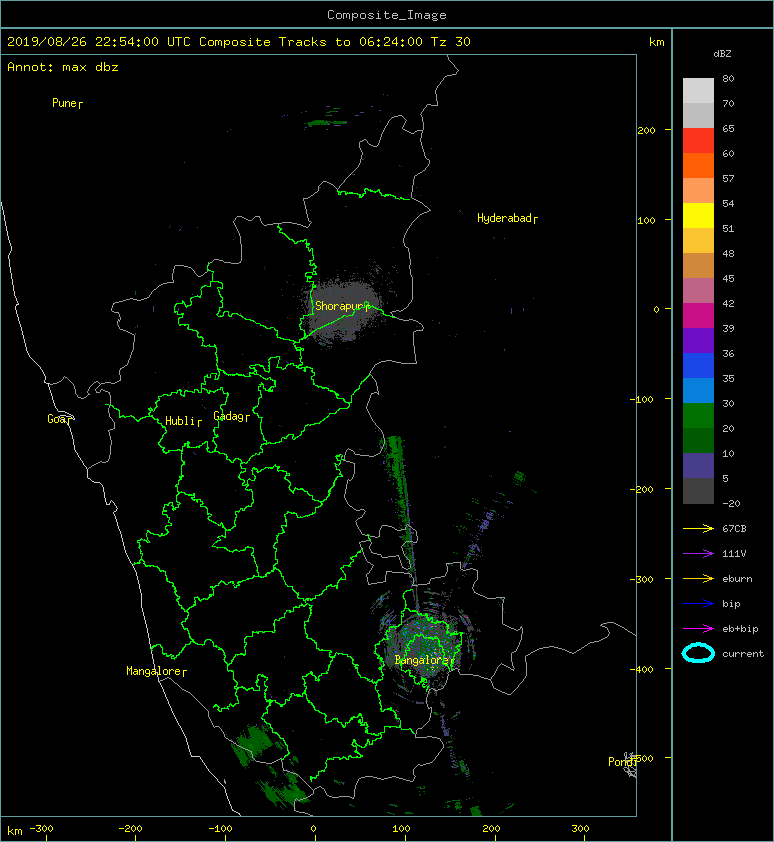Click the yellow eburn track arrow
Screen dimensions: 774x842
(x=698, y=579)
